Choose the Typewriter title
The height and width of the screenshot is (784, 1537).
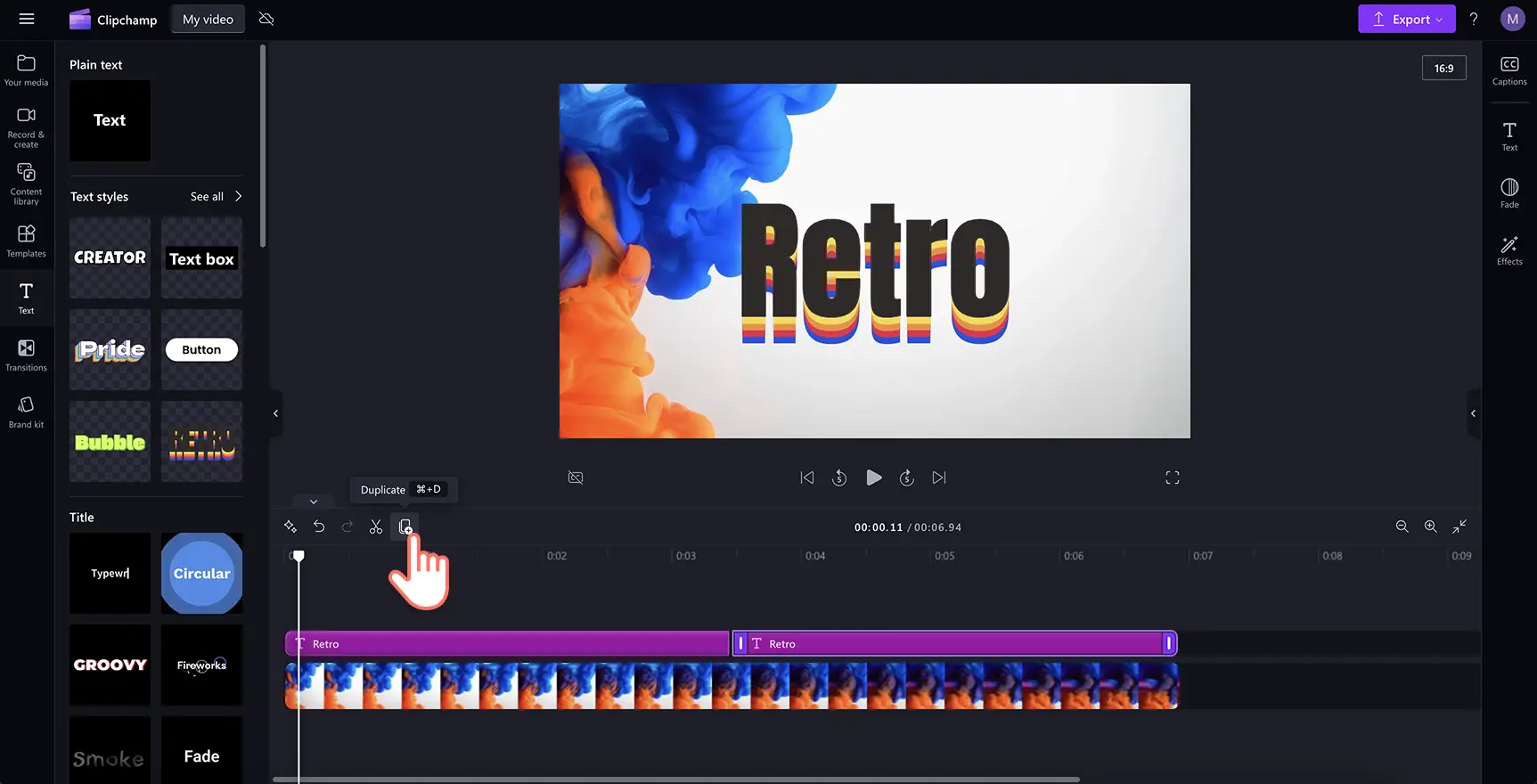[110, 573]
